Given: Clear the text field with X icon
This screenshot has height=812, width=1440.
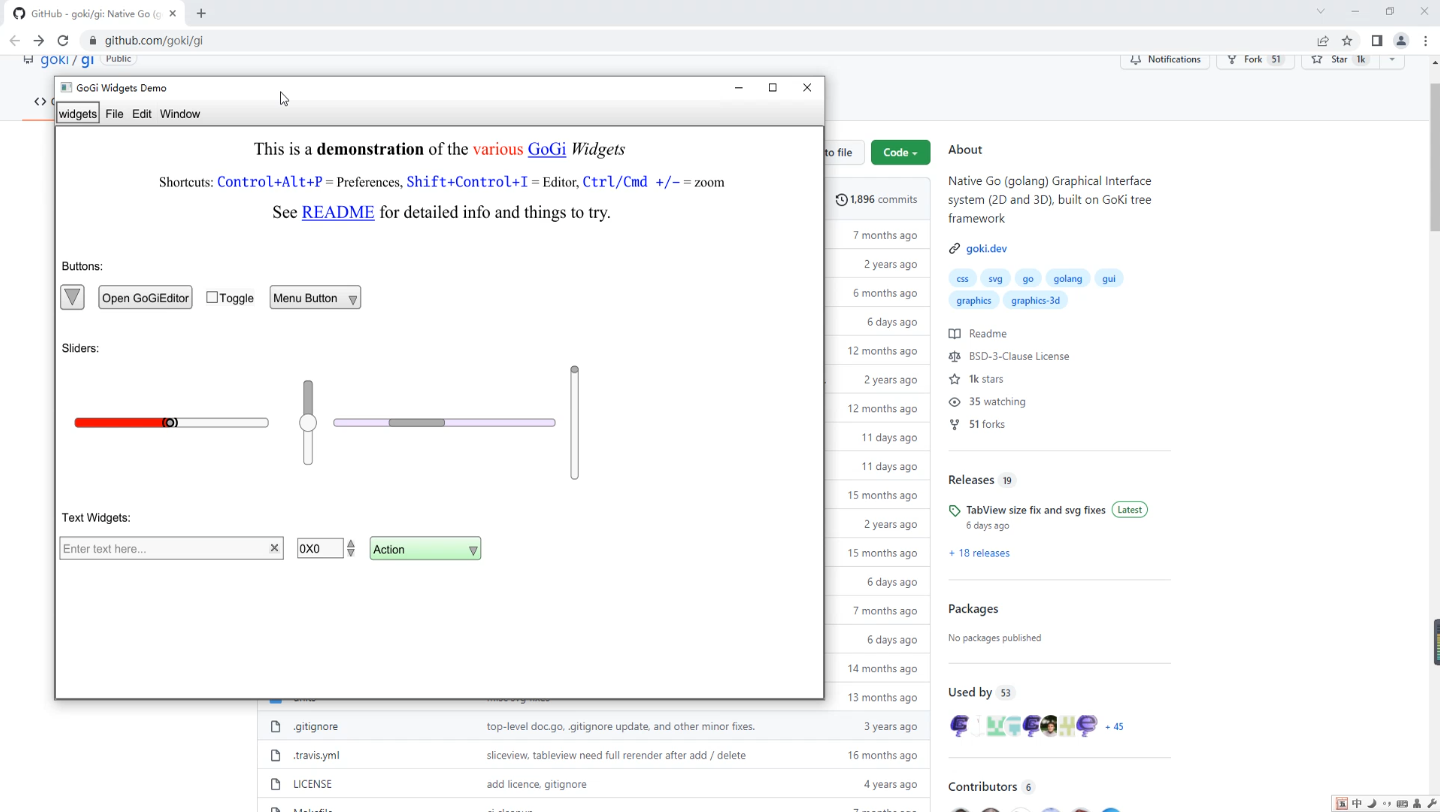Looking at the screenshot, I should pyautogui.click(x=274, y=548).
